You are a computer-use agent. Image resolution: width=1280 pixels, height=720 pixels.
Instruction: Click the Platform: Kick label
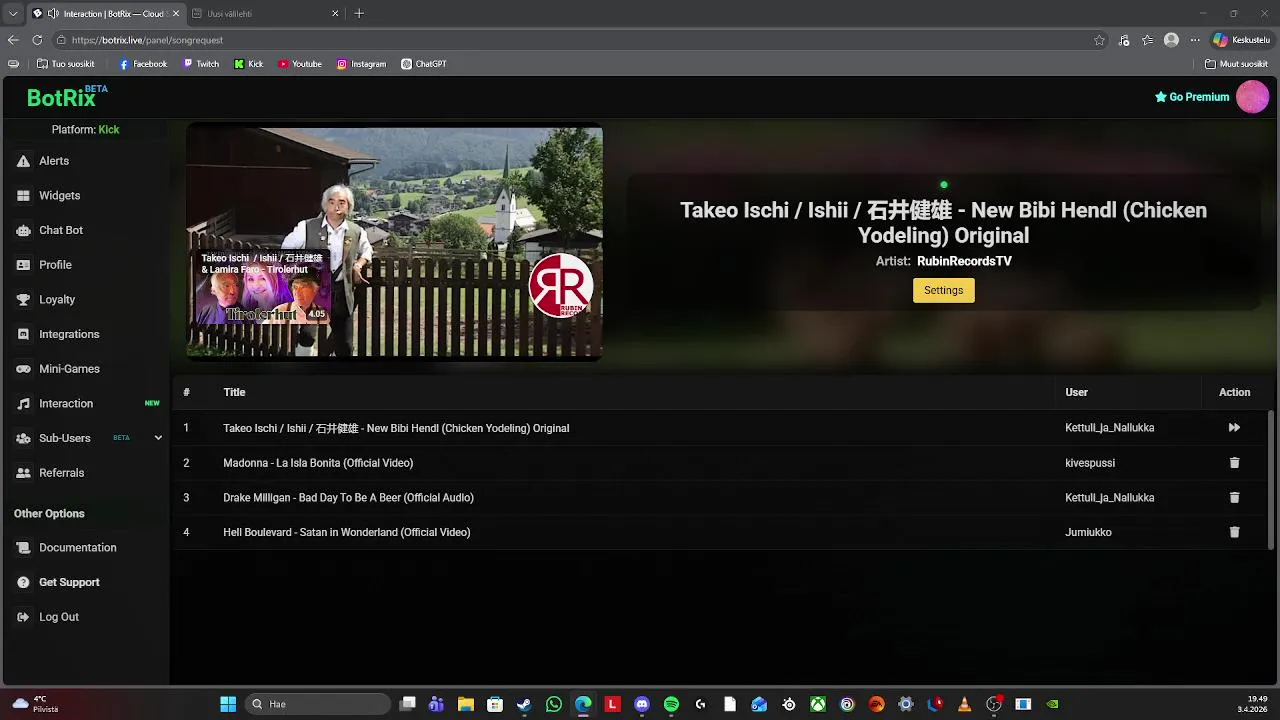85,129
